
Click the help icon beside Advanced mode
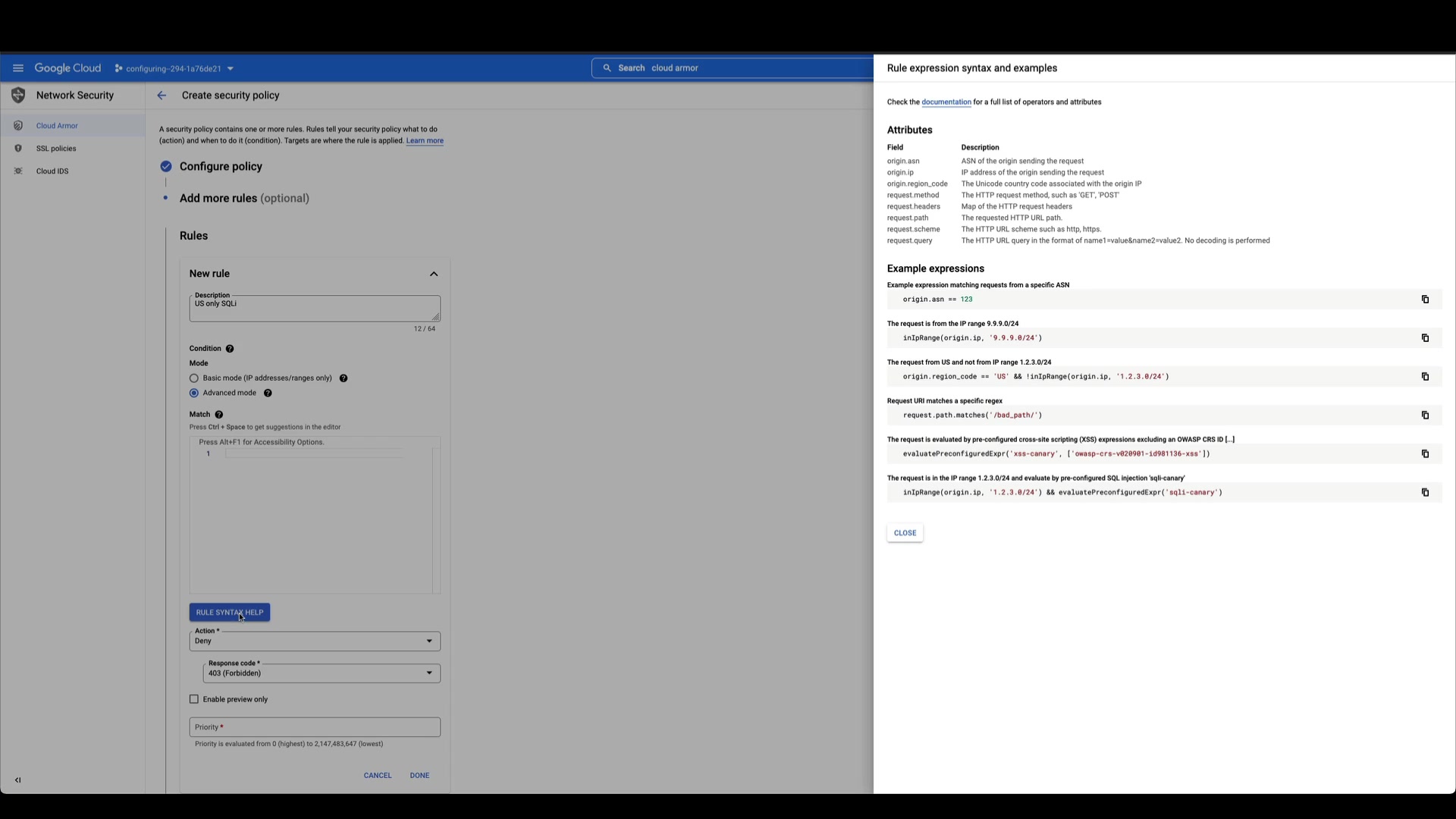click(268, 394)
